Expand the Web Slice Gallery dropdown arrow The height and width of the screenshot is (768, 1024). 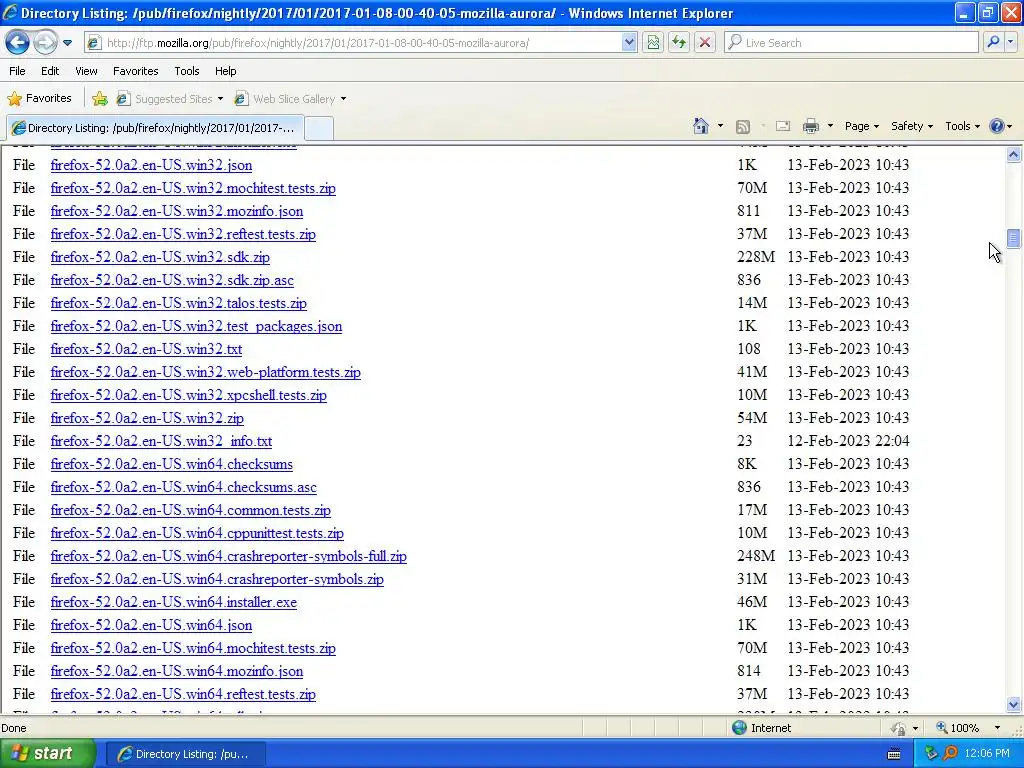pyautogui.click(x=344, y=99)
